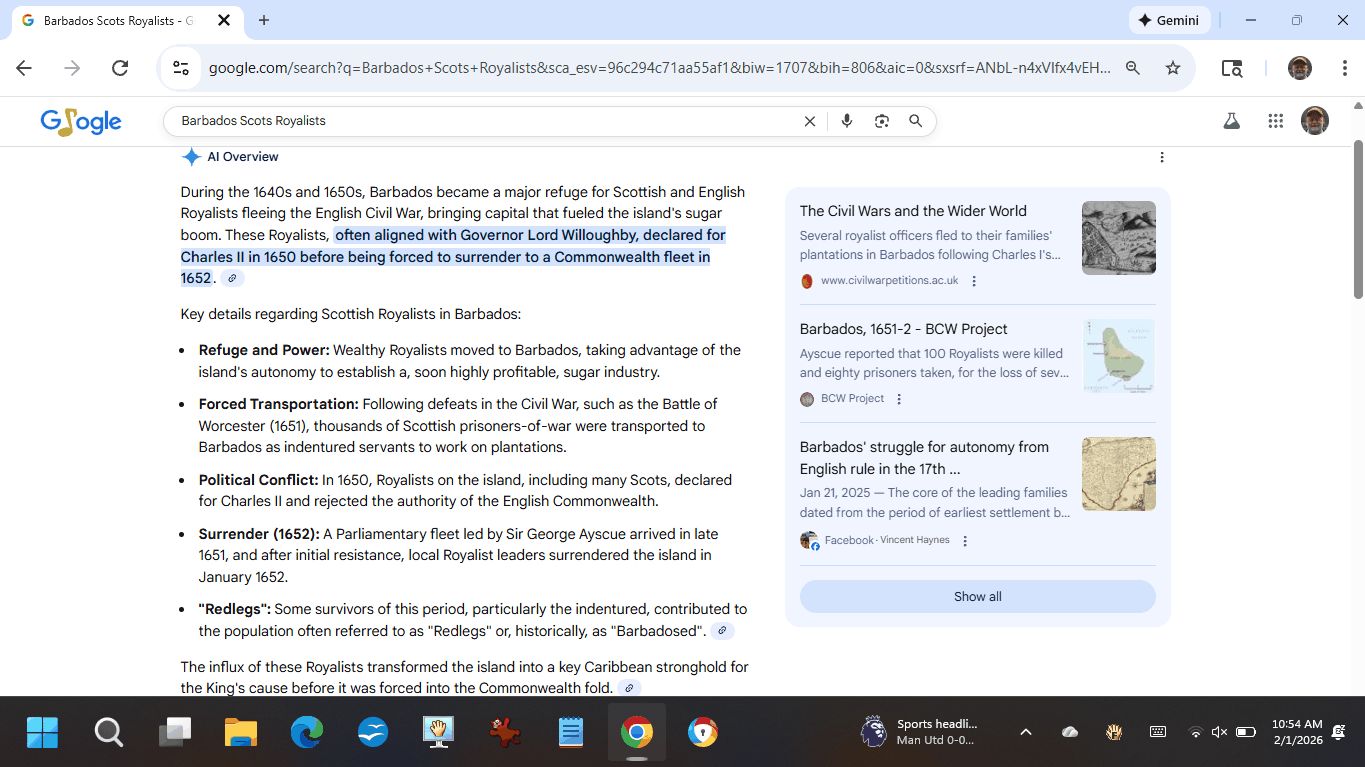Screen dimensions: 1365x767
Task: Click the source link chip after Barbadosed
Action: 722,631
